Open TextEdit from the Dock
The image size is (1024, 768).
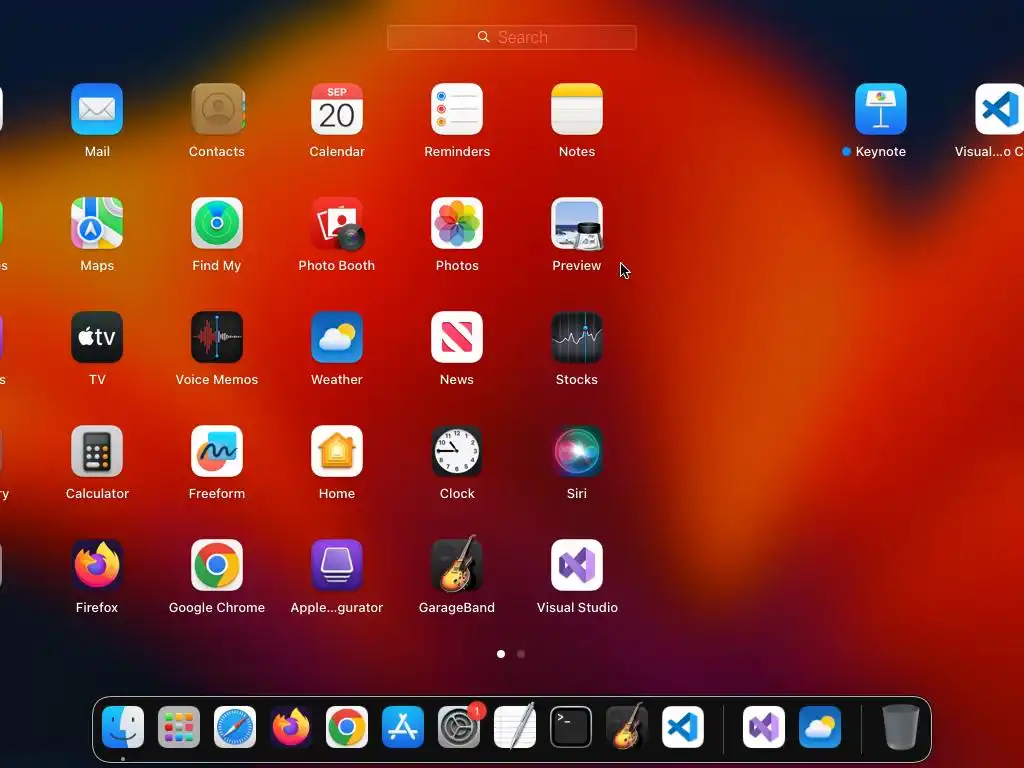click(515, 726)
